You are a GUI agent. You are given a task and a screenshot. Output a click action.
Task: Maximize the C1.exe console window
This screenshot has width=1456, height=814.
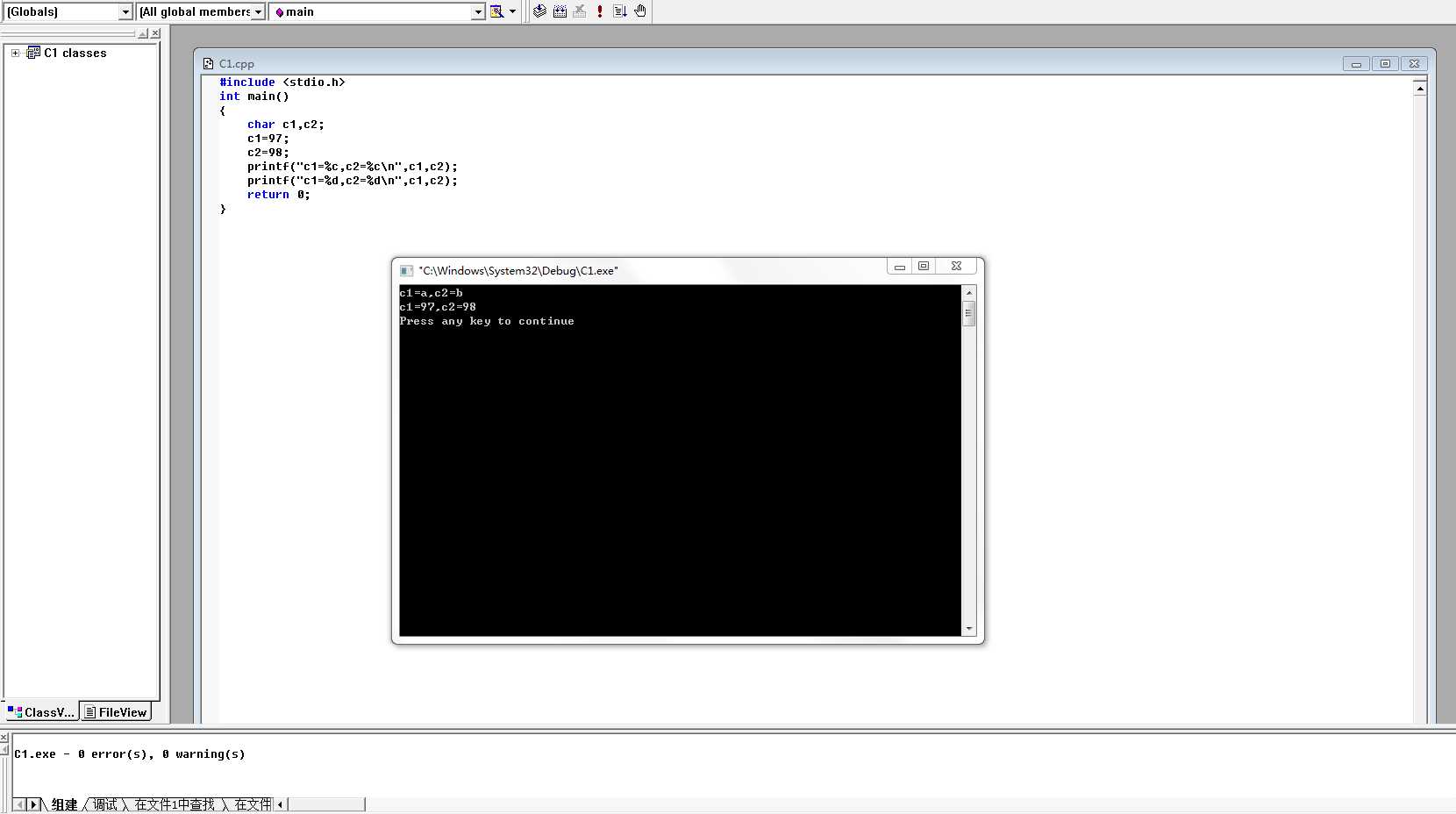point(924,266)
